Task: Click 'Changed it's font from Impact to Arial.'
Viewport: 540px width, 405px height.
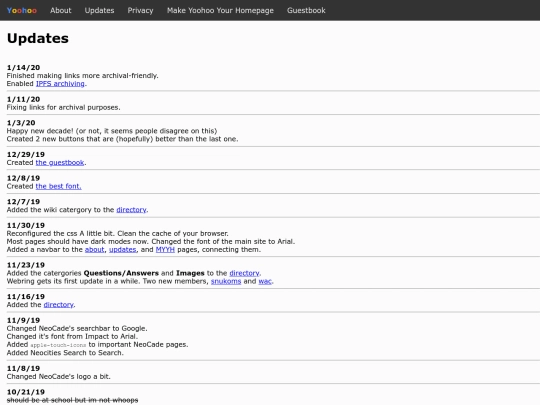Action: [72, 336]
